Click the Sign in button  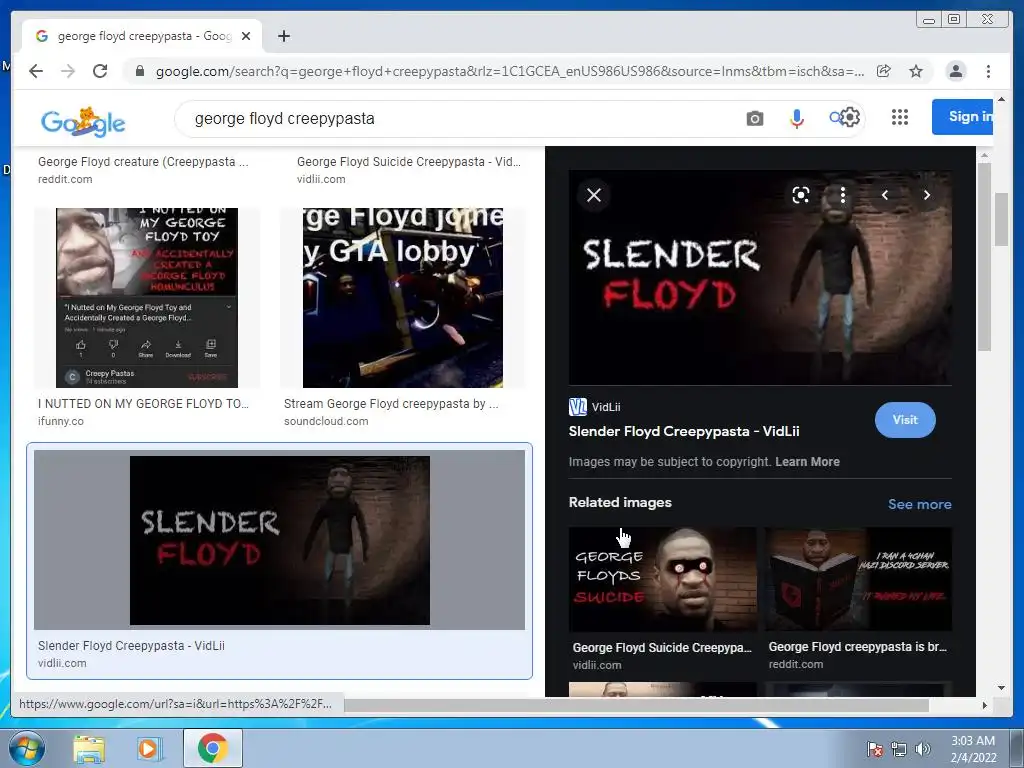tap(963, 117)
